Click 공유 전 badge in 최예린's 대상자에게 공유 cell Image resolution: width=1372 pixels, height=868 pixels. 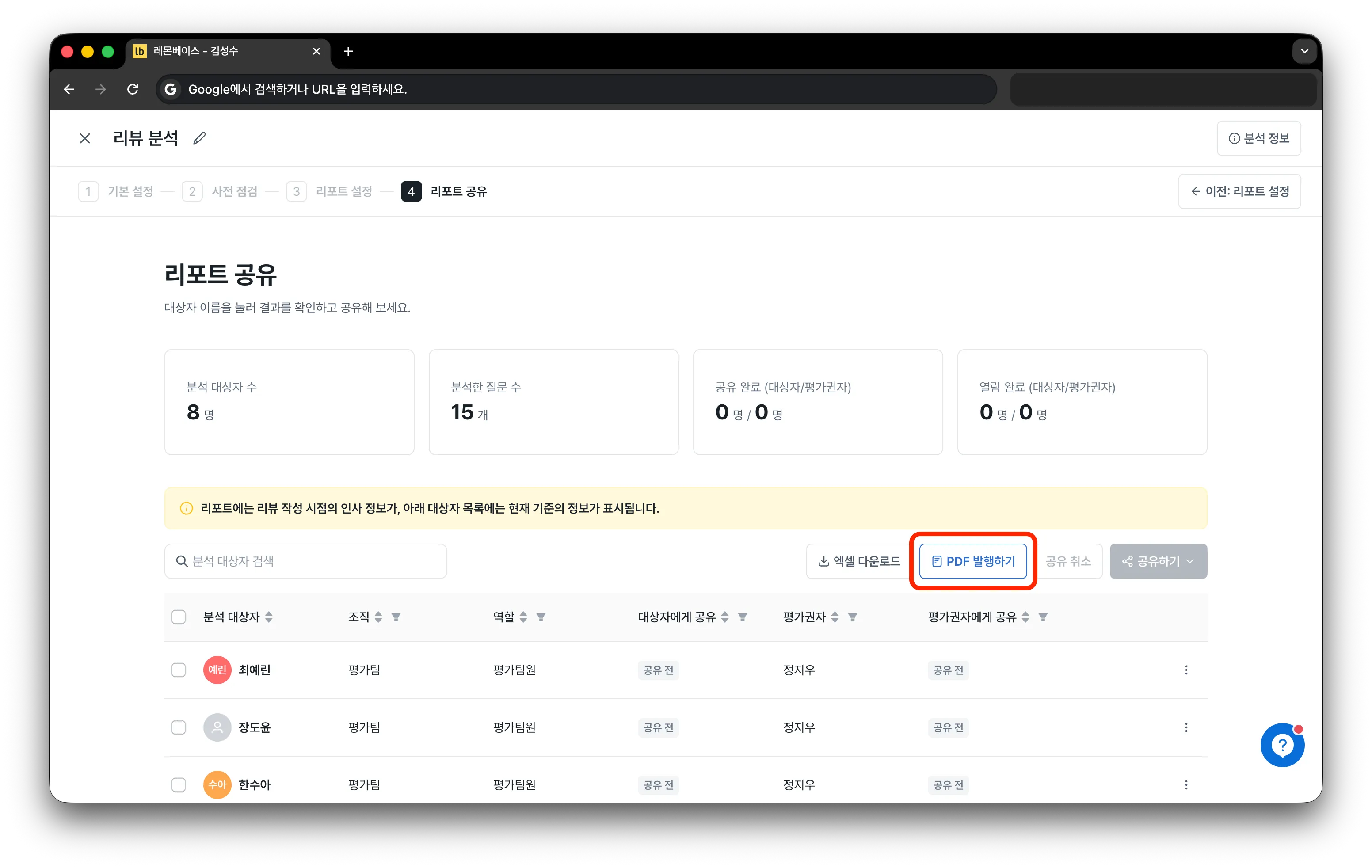pyautogui.click(x=658, y=670)
